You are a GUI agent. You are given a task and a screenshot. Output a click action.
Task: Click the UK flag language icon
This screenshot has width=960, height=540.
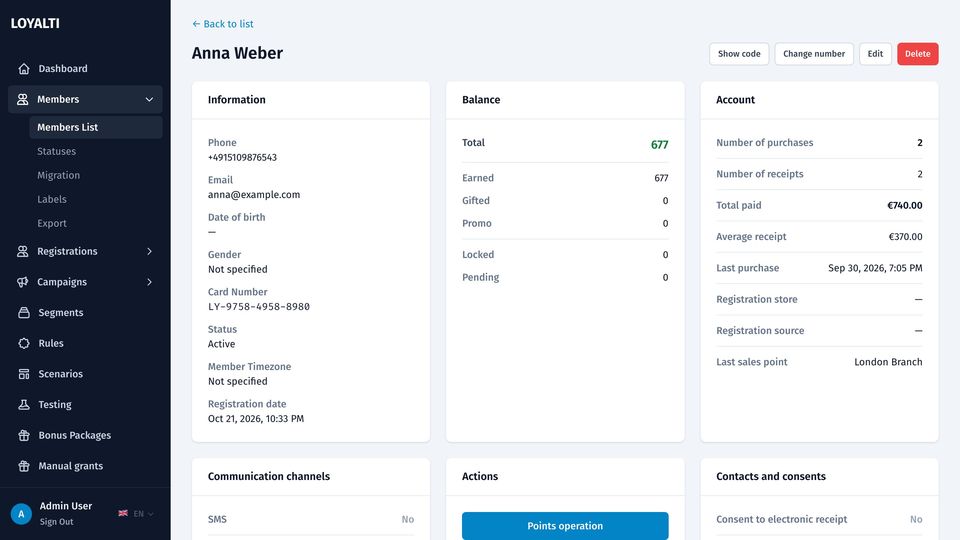123,513
